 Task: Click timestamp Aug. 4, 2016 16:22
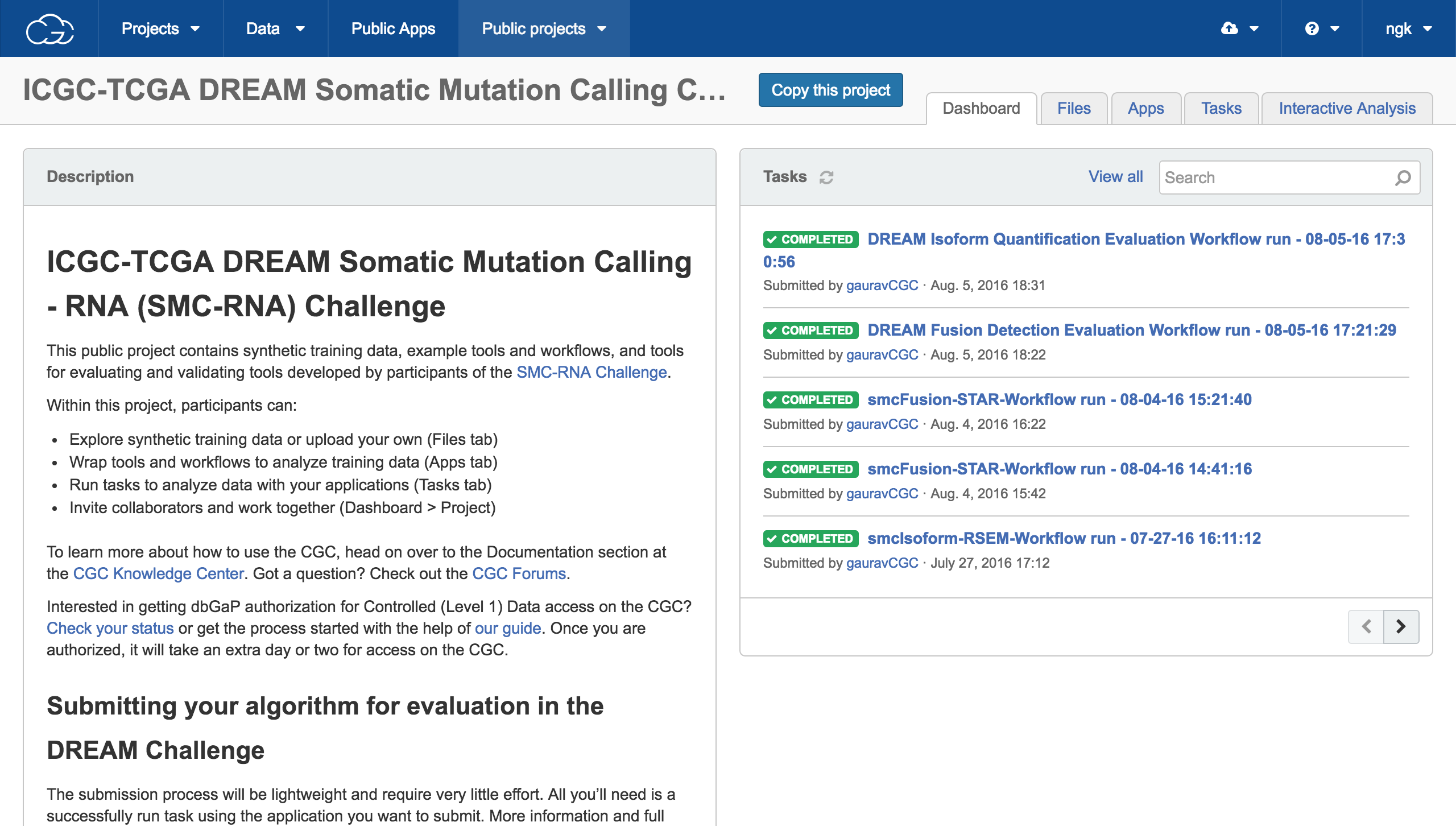tap(988, 424)
